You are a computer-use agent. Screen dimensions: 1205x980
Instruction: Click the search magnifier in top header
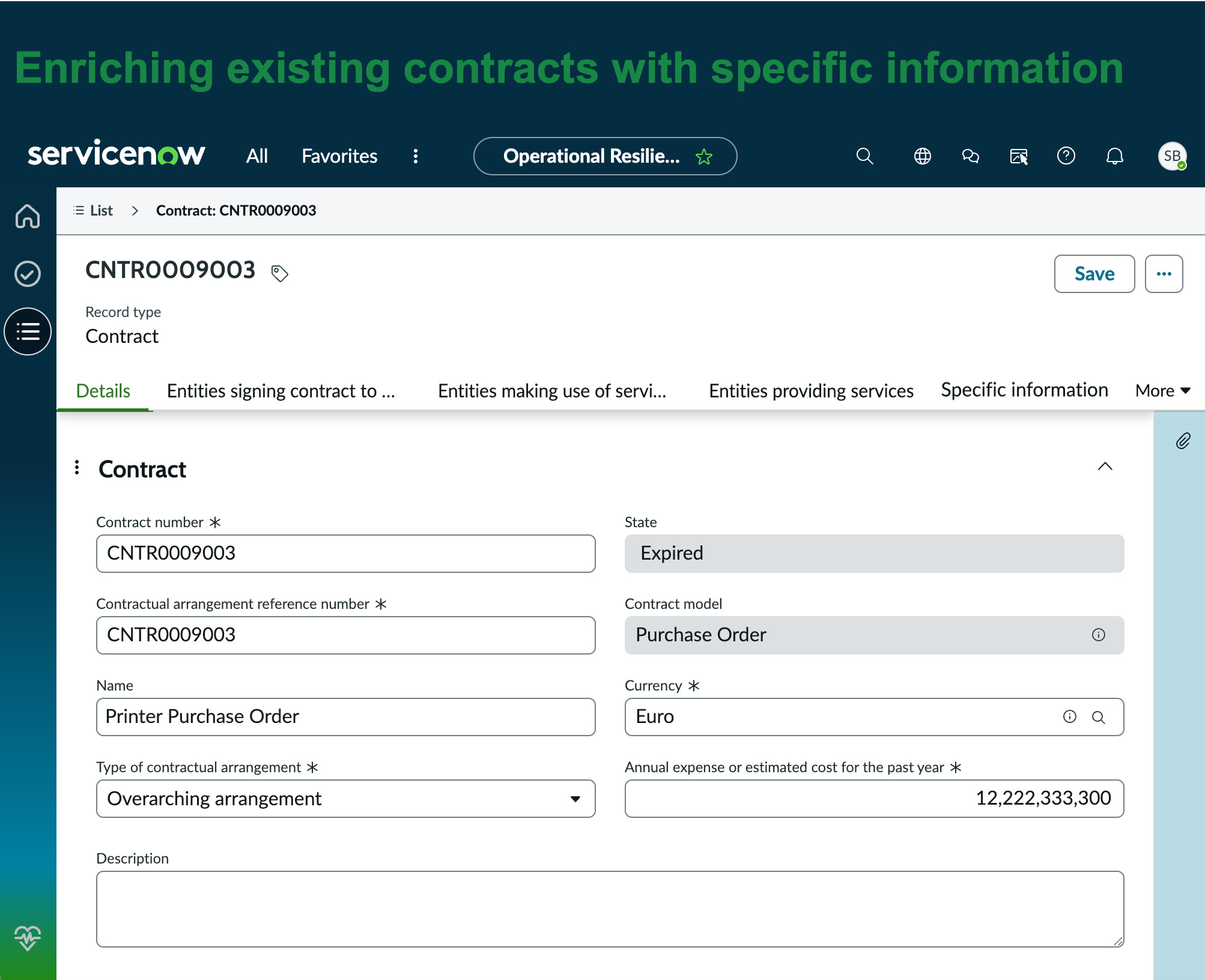pos(864,156)
